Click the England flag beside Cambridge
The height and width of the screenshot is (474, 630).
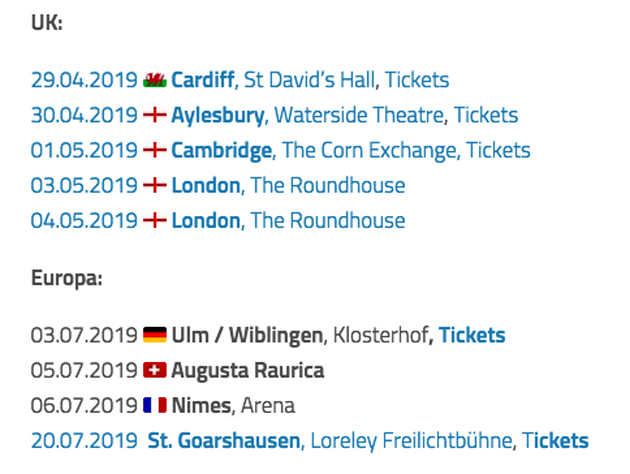pyautogui.click(x=155, y=151)
